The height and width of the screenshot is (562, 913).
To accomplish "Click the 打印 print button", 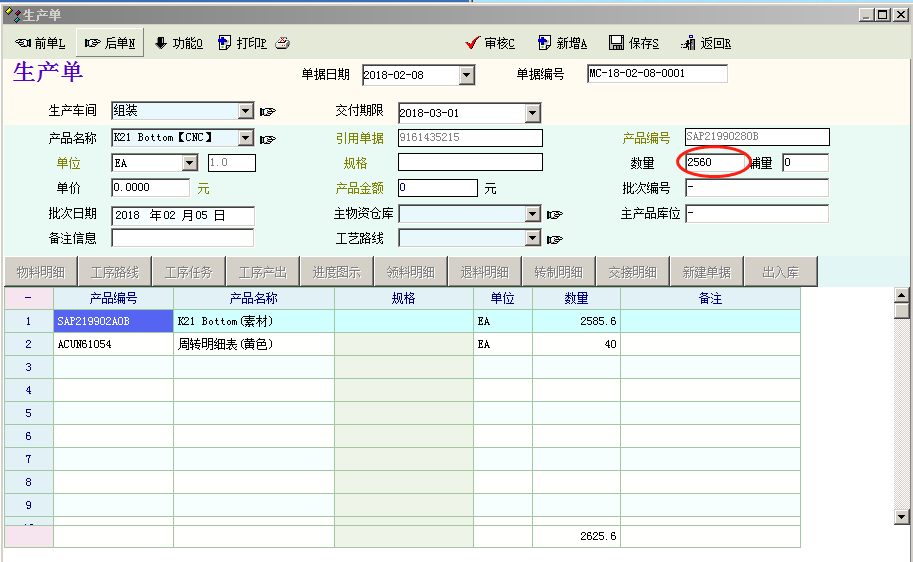I will (x=243, y=43).
